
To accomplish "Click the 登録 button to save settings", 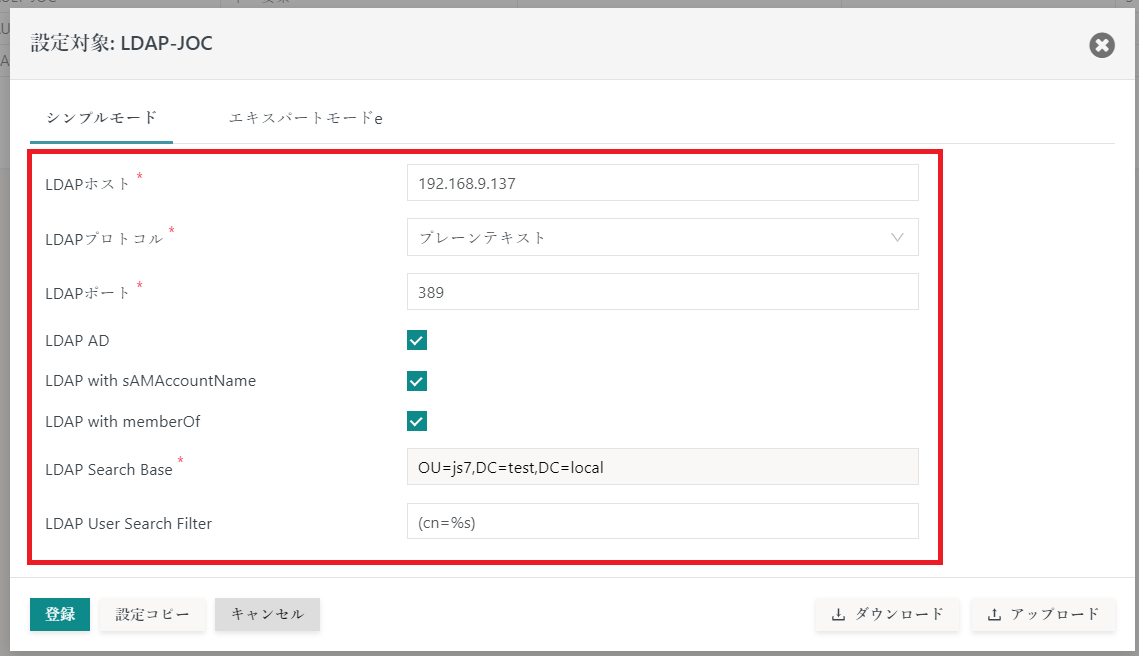I will [59, 615].
